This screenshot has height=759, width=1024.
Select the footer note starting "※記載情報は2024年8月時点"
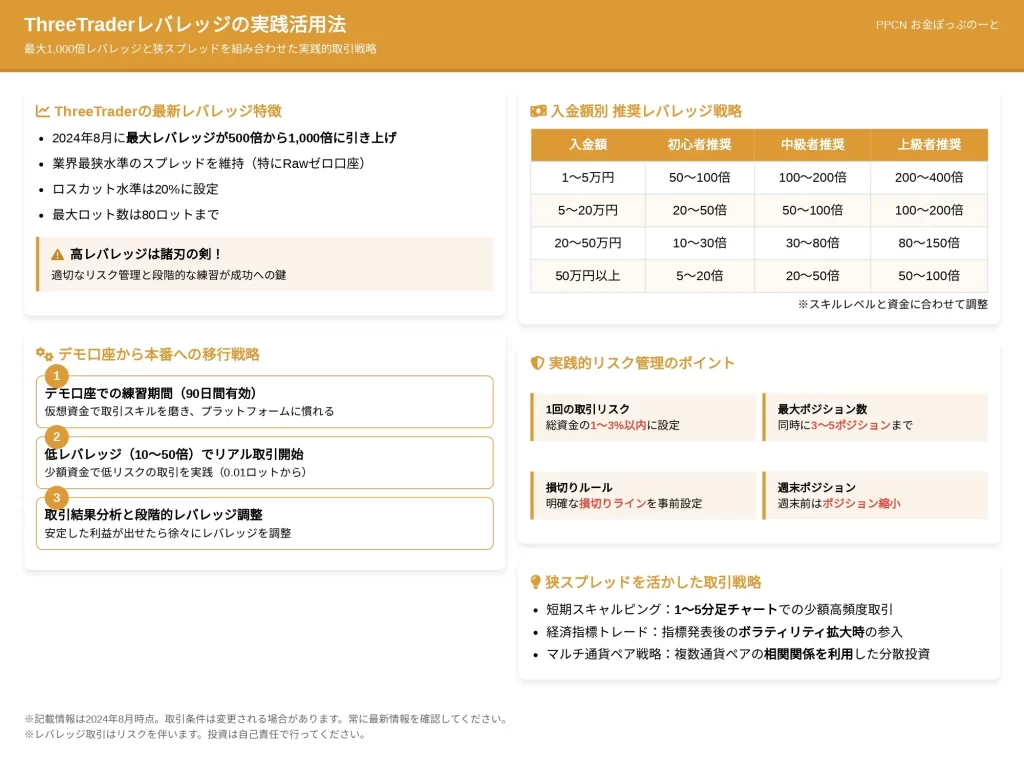[x=267, y=719]
